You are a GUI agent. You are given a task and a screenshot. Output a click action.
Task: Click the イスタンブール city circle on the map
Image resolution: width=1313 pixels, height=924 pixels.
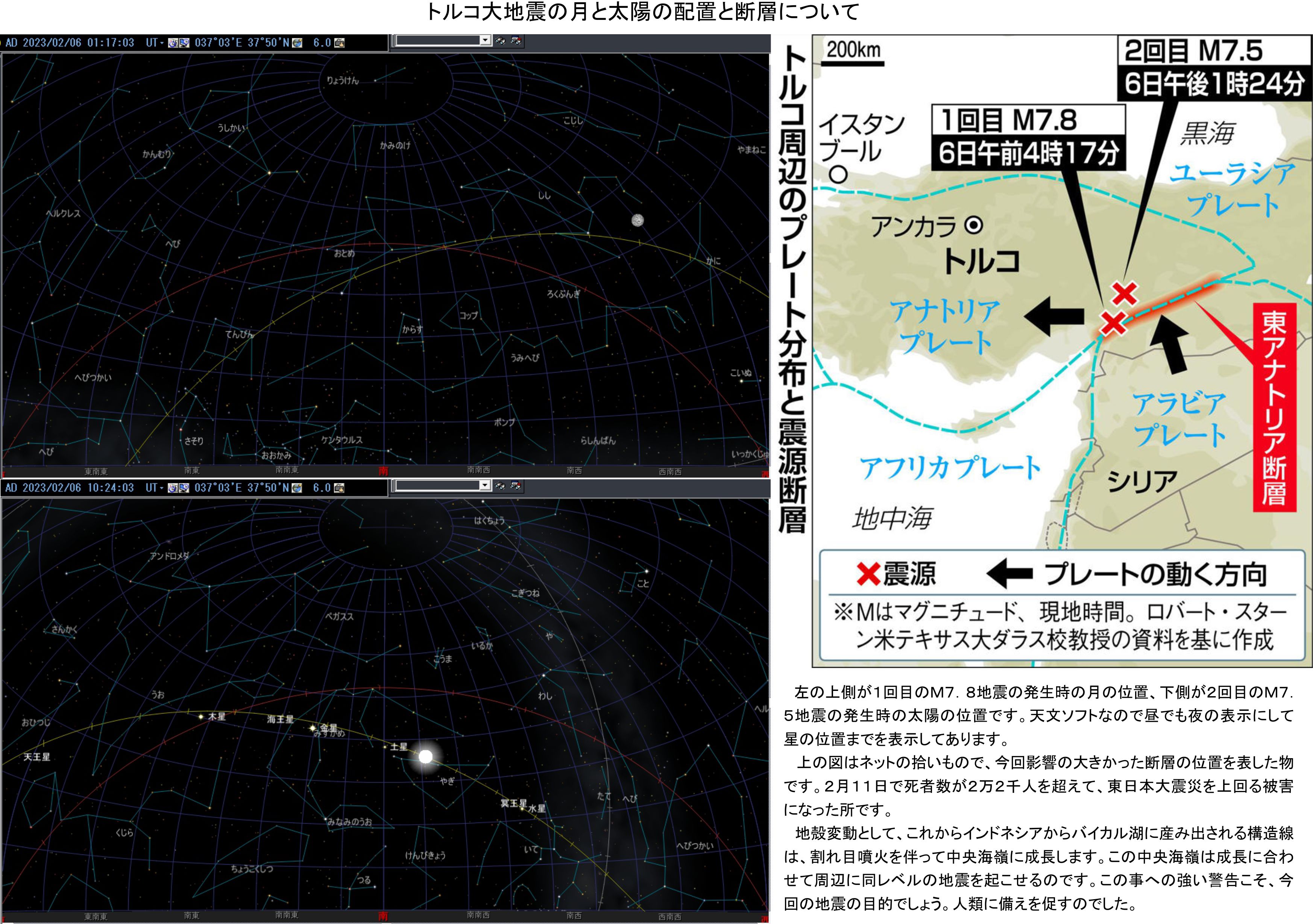tap(838, 175)
